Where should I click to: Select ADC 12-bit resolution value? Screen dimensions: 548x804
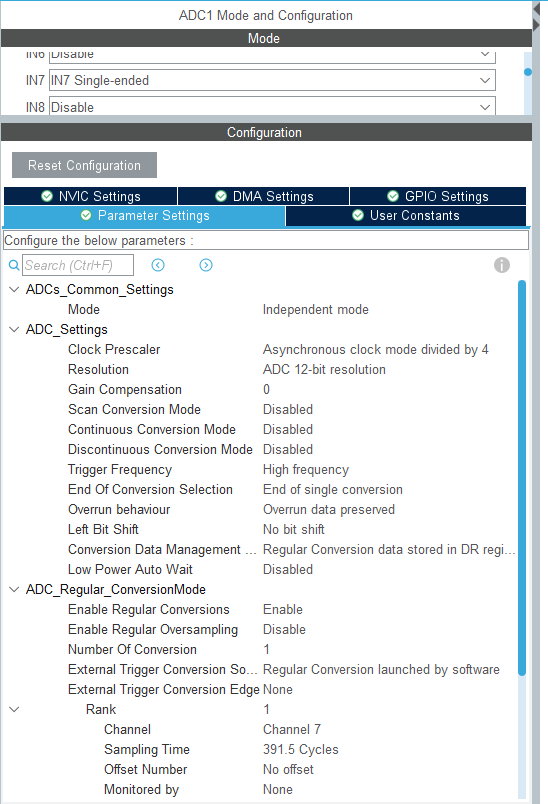324,370
